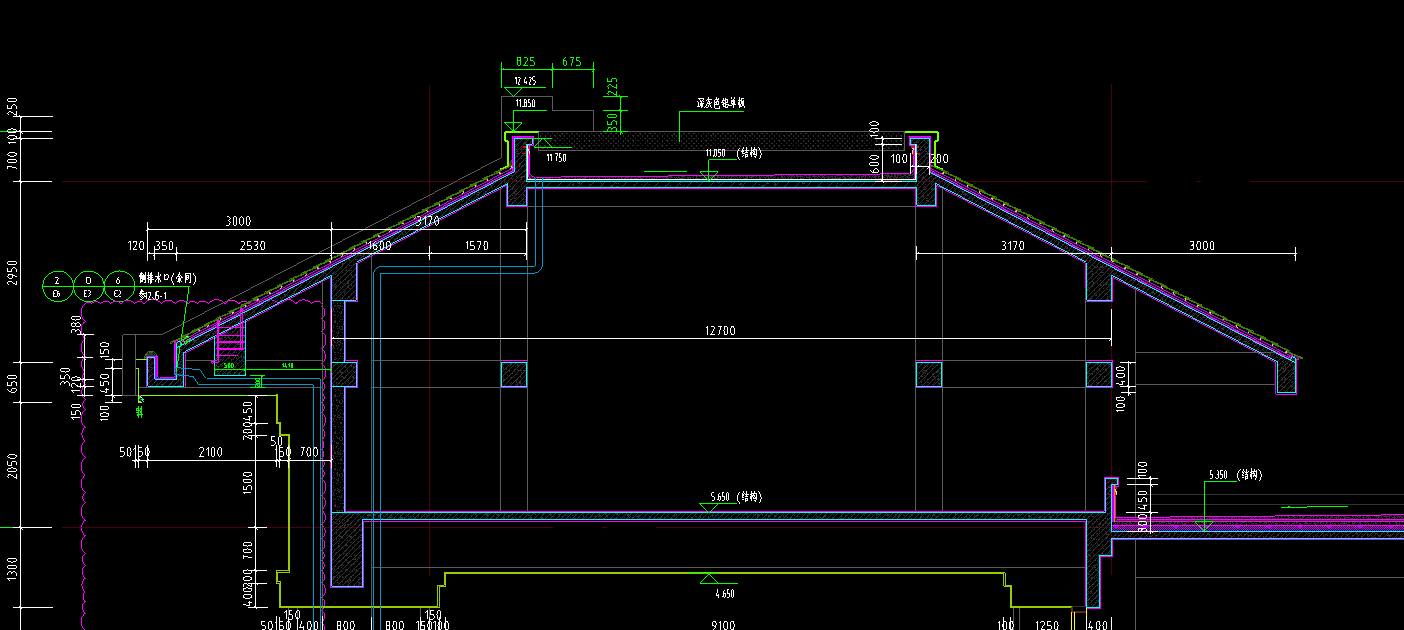This screenshot has height=630, width=1404.
Task: Select the 5.650 (结构) elevation label
Action: tap(736, 497)
